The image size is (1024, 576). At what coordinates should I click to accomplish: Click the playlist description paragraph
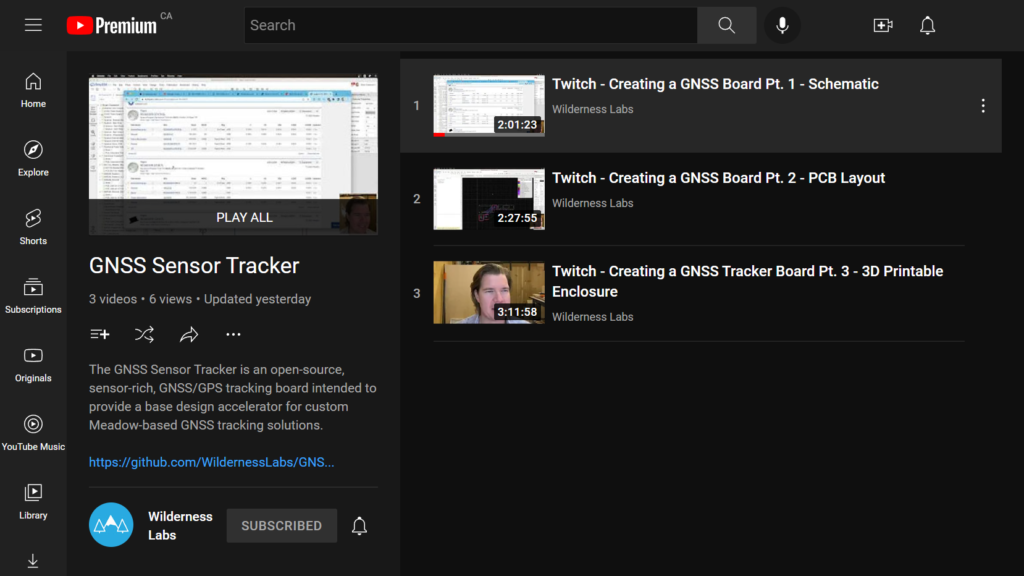pyautogui.click(x=233, y=397)
